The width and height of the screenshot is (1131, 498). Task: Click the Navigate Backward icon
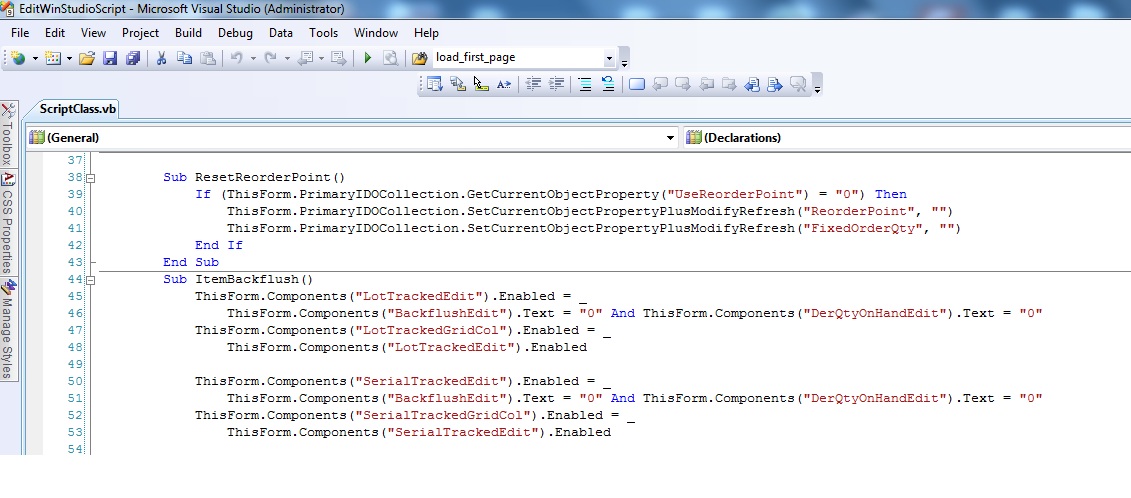tap(305, 58)
